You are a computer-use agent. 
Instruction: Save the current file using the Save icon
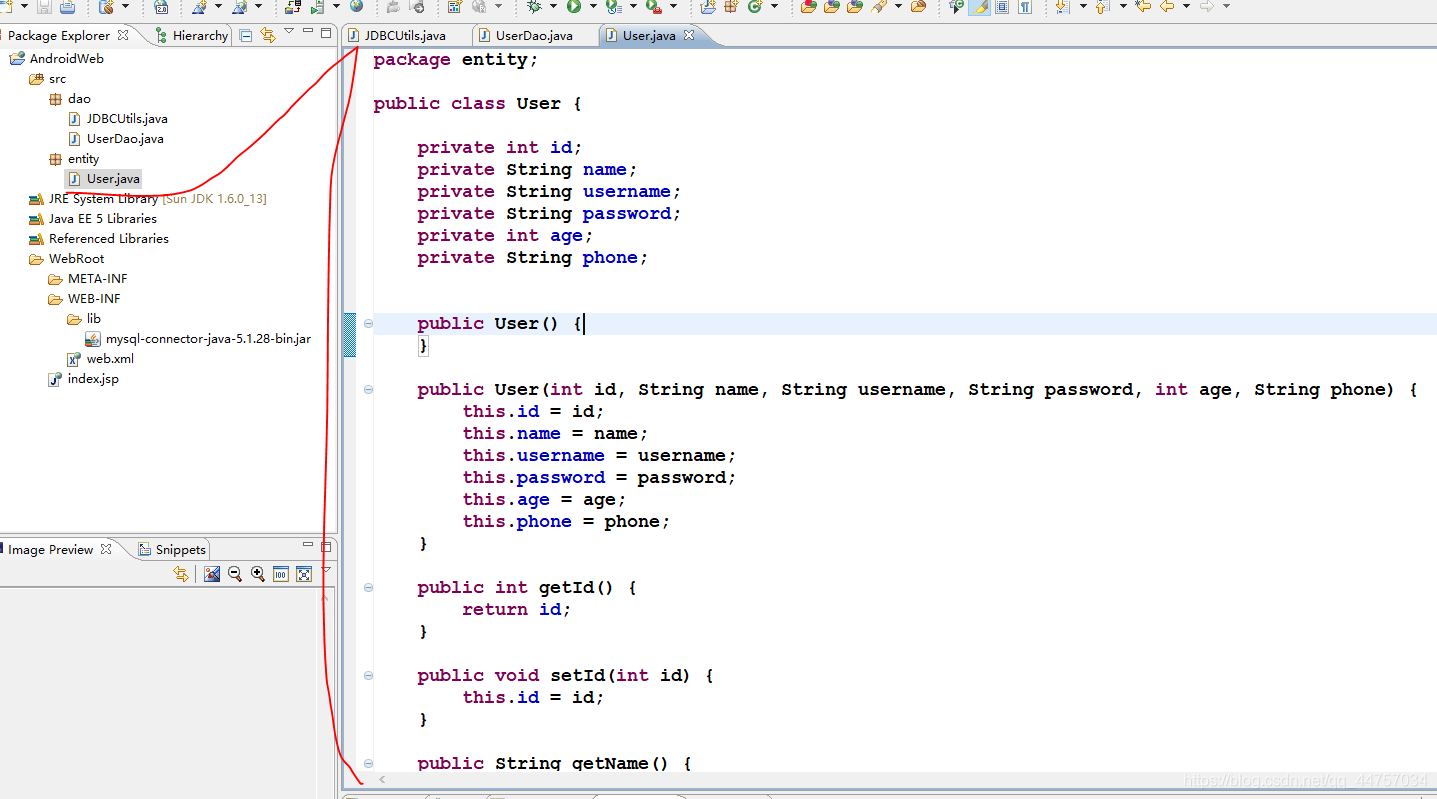click(x=44, y=8)
